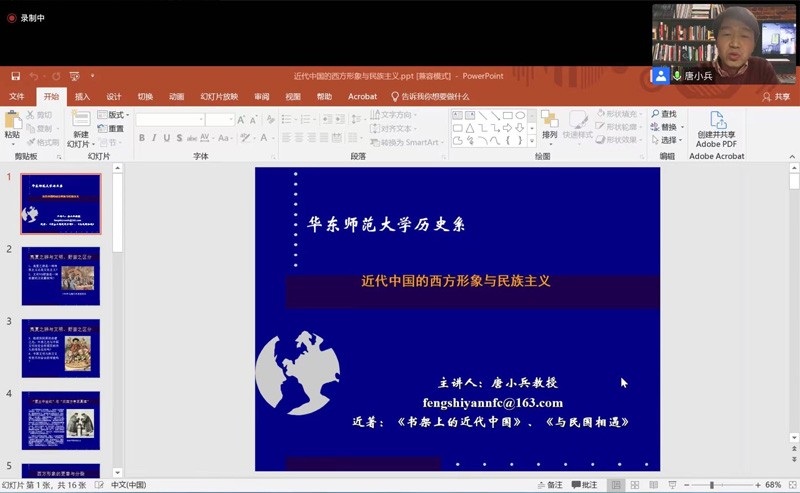Click the numbered list icon
The width and height of the screenshot is (800, 493).
[306, 119]
